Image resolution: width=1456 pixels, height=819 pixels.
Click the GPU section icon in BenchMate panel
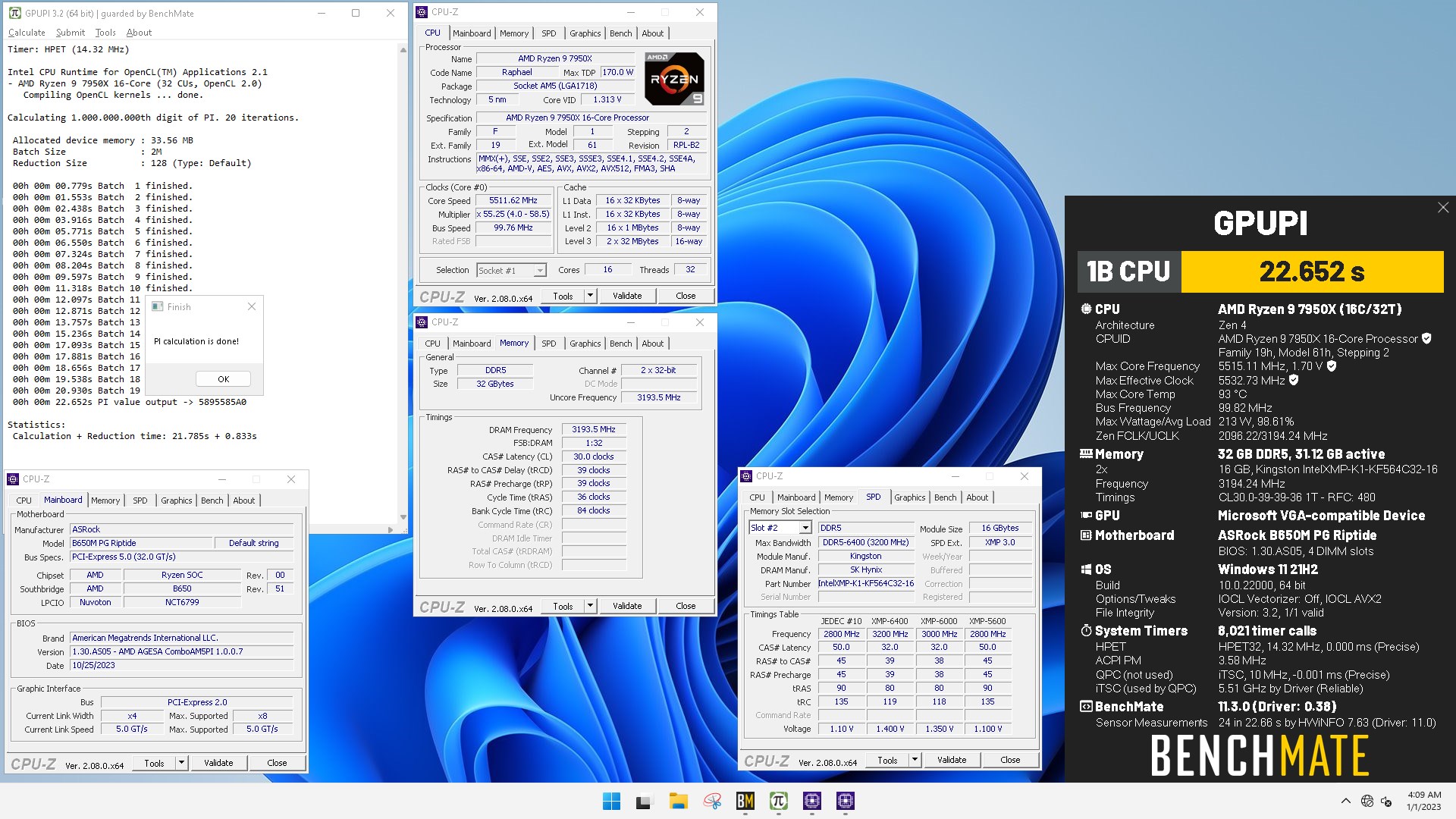[1086, 516]
